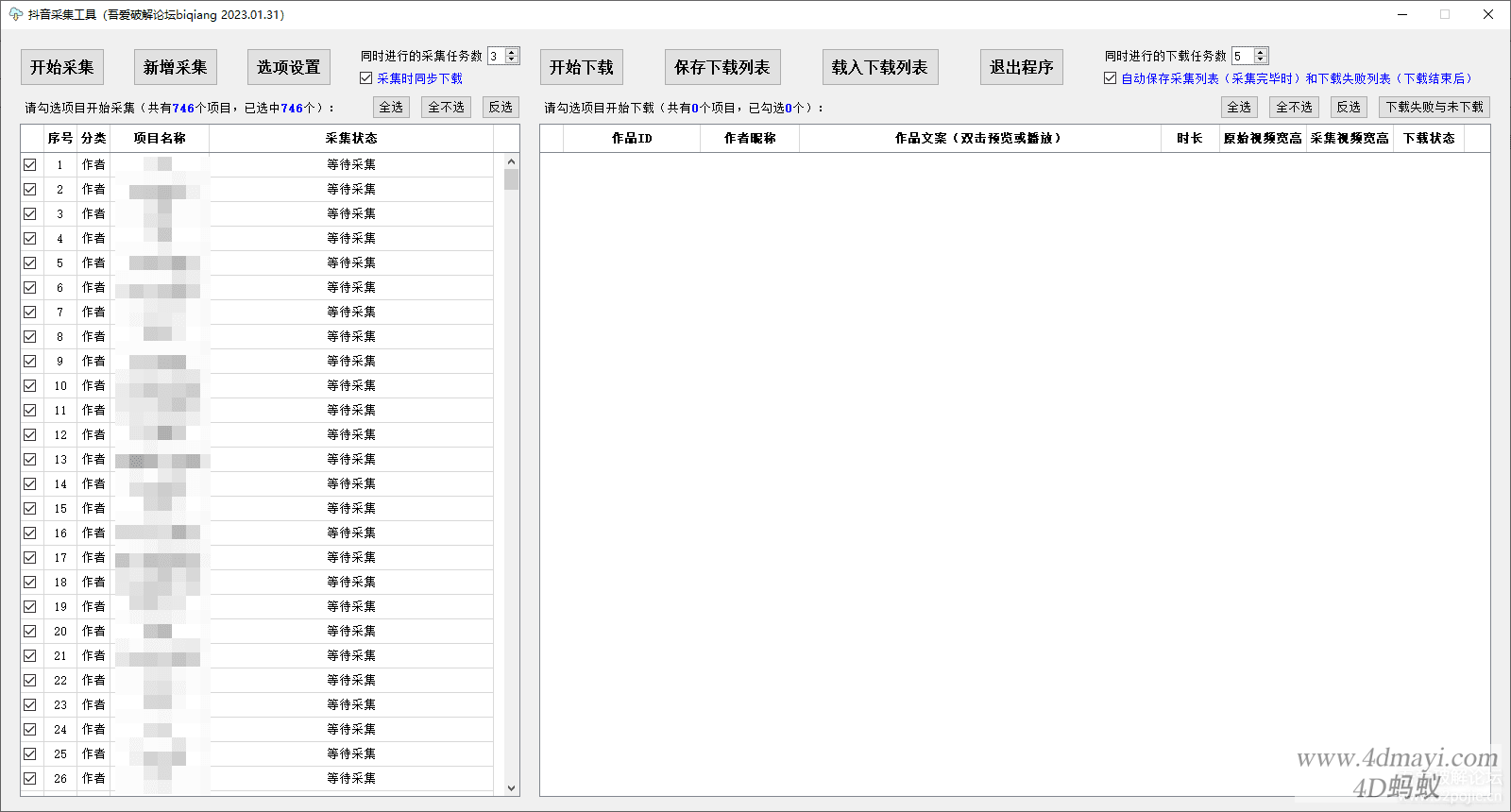Minimize the 抖音采集工具 window
This screenshot has width=1511, height=812.
(x=1402, y=14)
